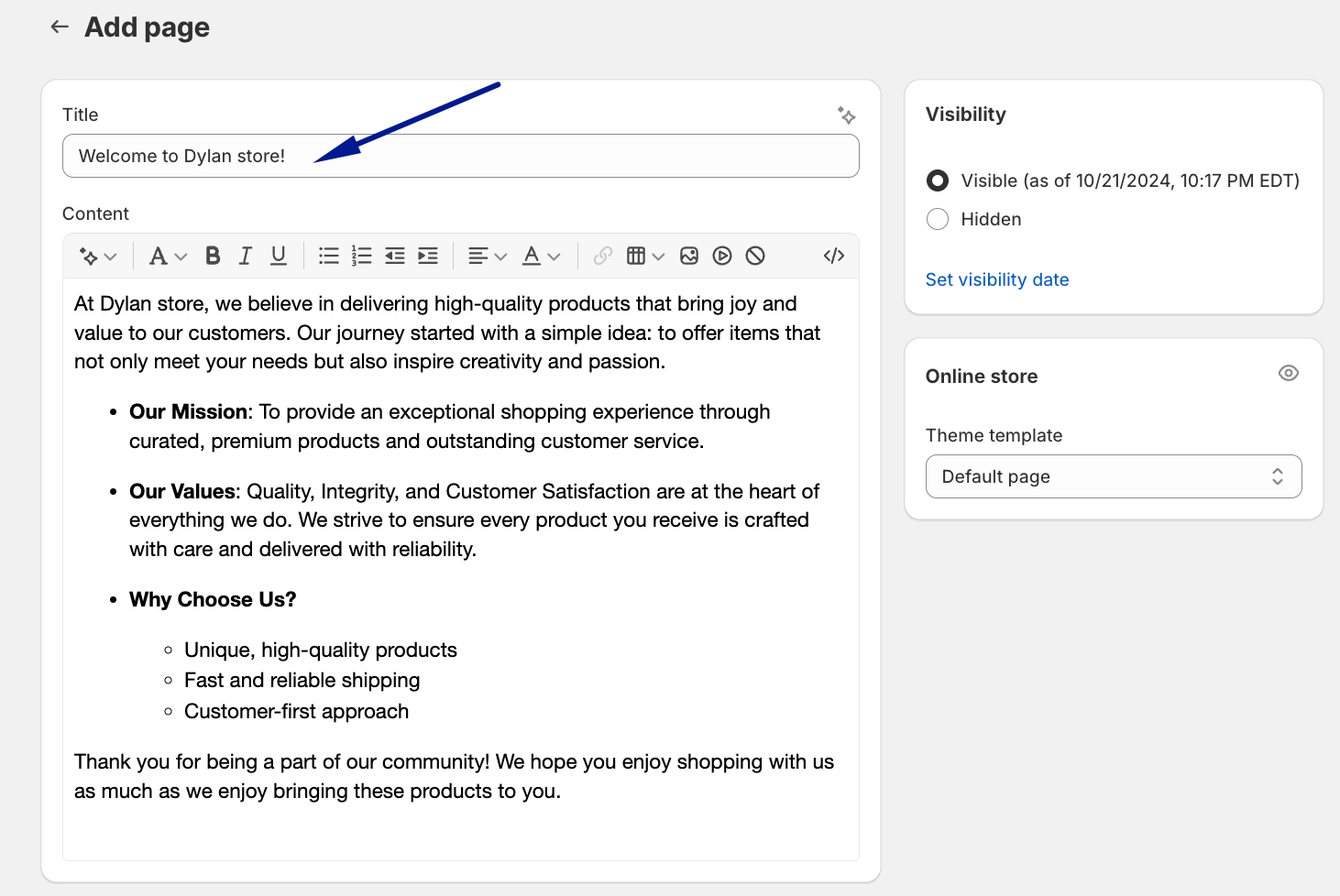Click the clear formatting icon

coord(755,257)
